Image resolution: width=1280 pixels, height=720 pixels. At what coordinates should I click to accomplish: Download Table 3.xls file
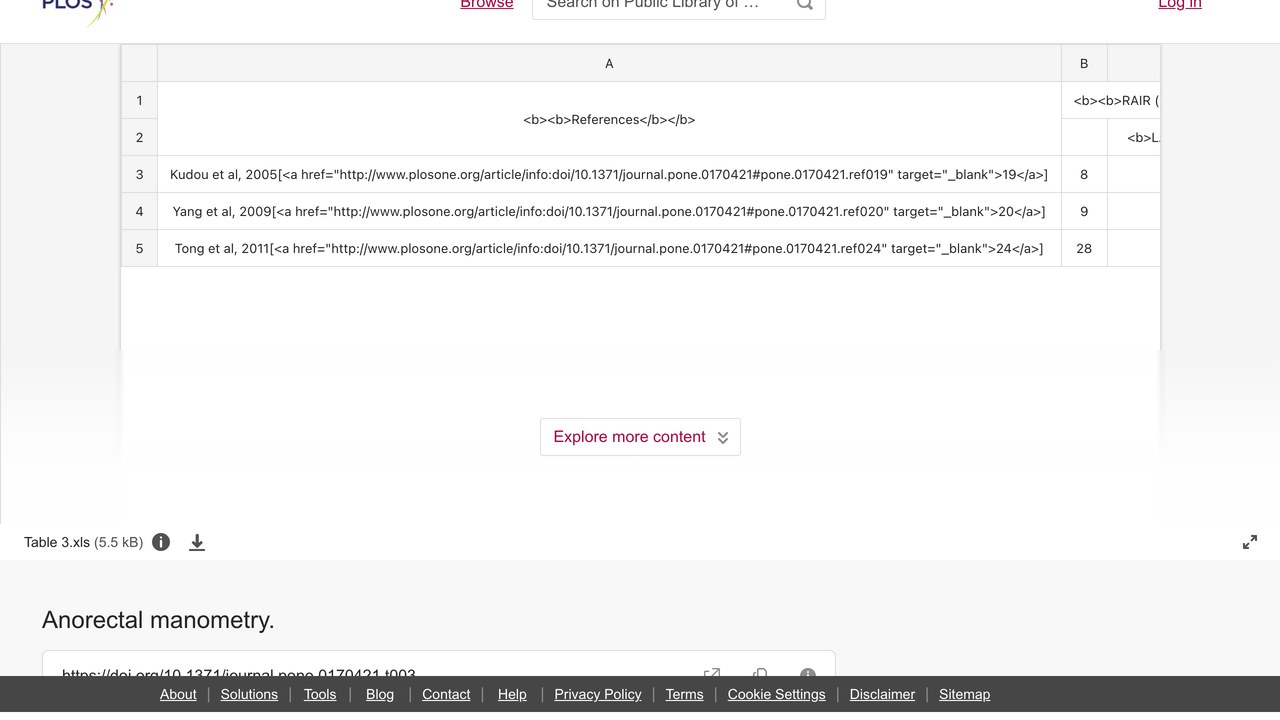point(197,542)
